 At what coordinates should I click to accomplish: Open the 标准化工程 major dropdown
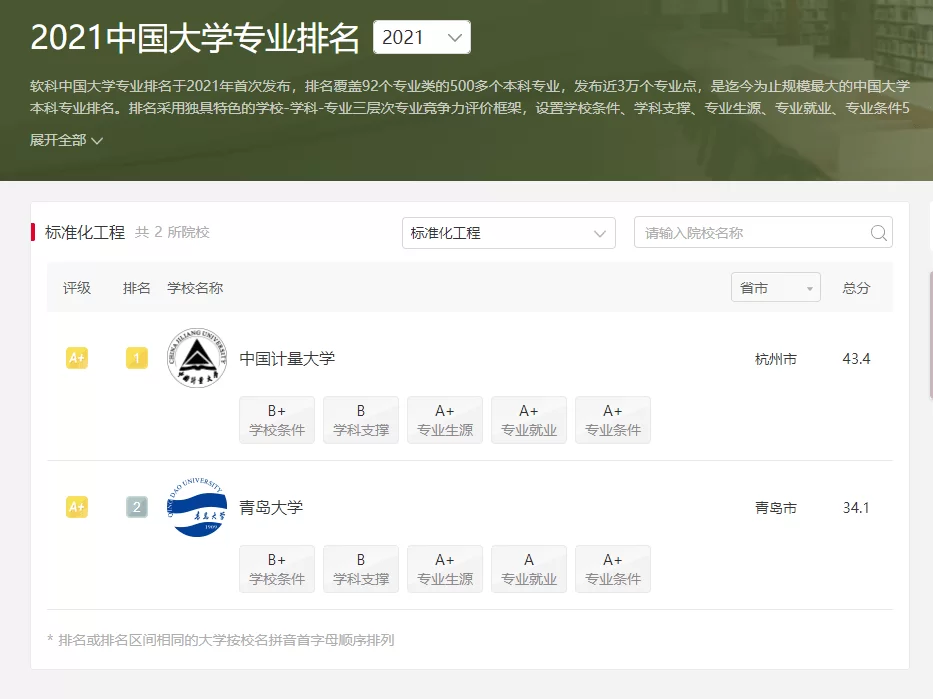(508, 233)
